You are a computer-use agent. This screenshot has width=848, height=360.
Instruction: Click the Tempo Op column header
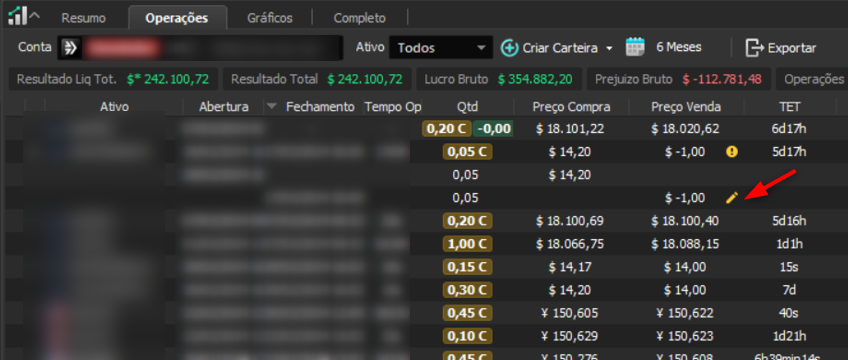393,107
